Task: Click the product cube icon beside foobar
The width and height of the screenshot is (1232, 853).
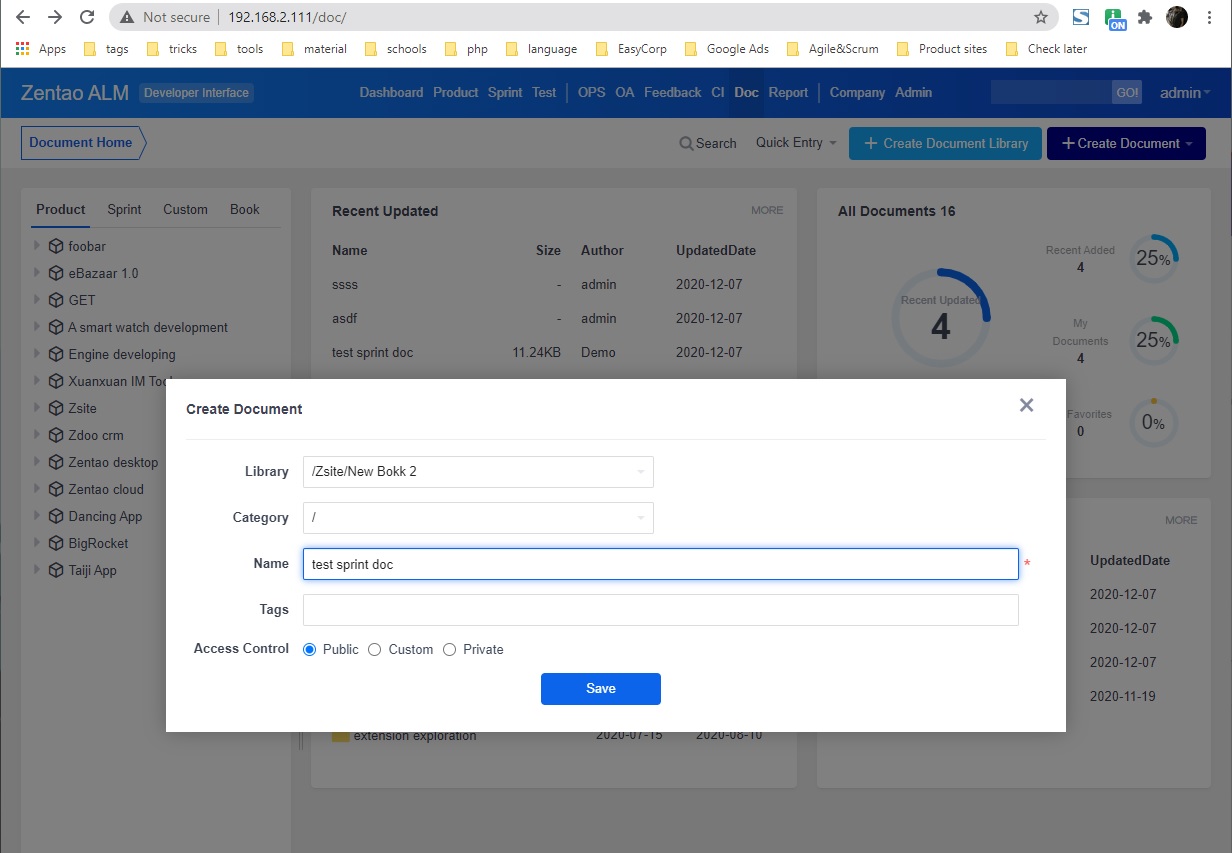Action: (x=56, y=246)
